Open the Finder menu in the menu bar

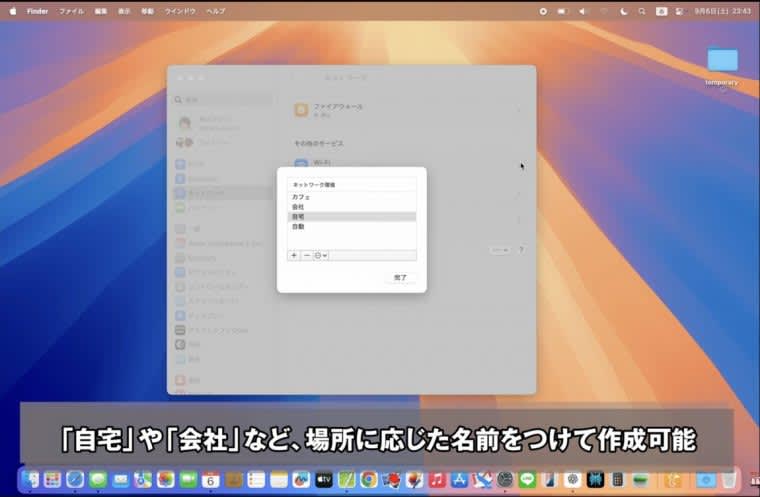click(x=36, y=10)
